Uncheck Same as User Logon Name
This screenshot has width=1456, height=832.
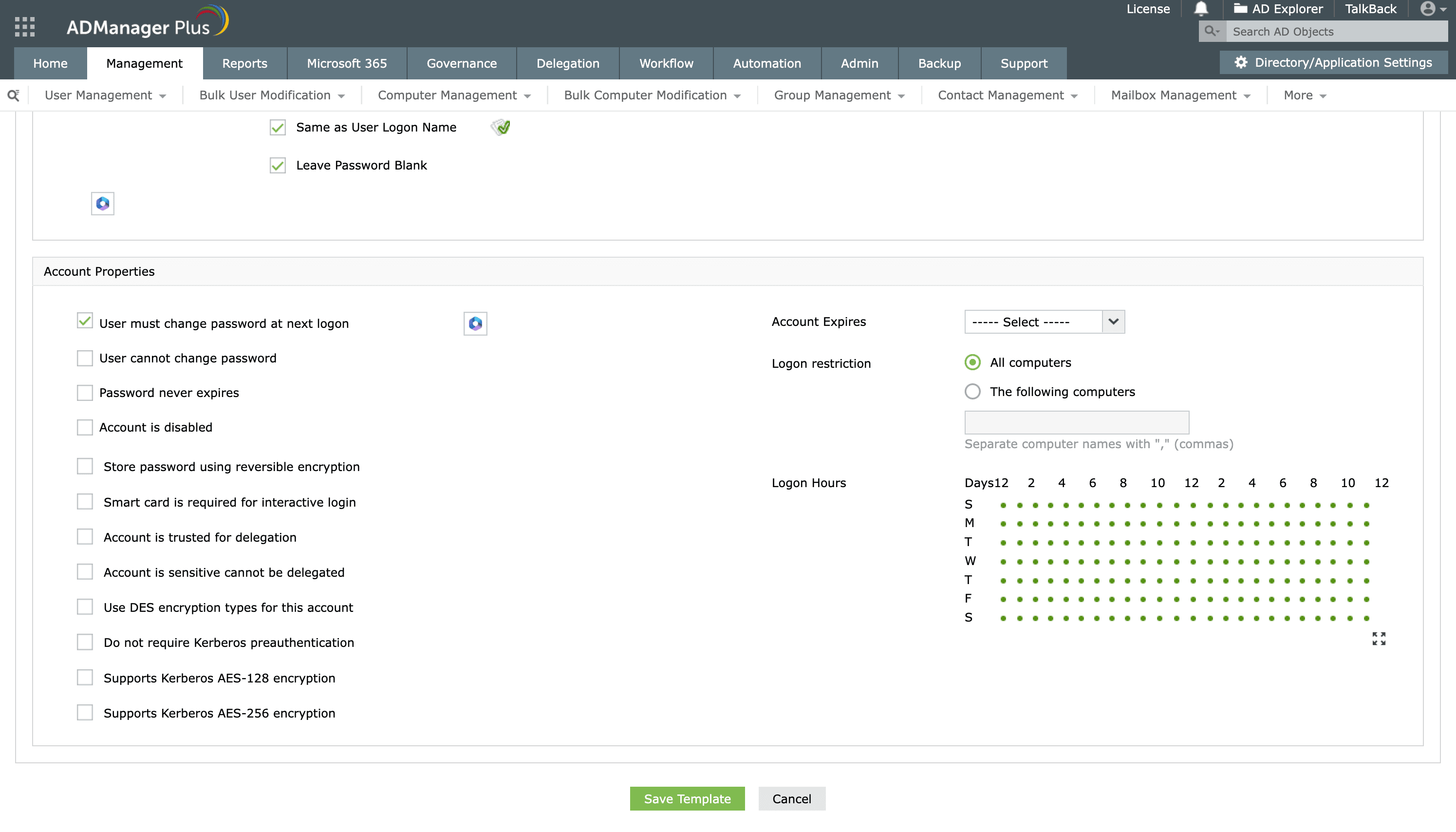278,128
